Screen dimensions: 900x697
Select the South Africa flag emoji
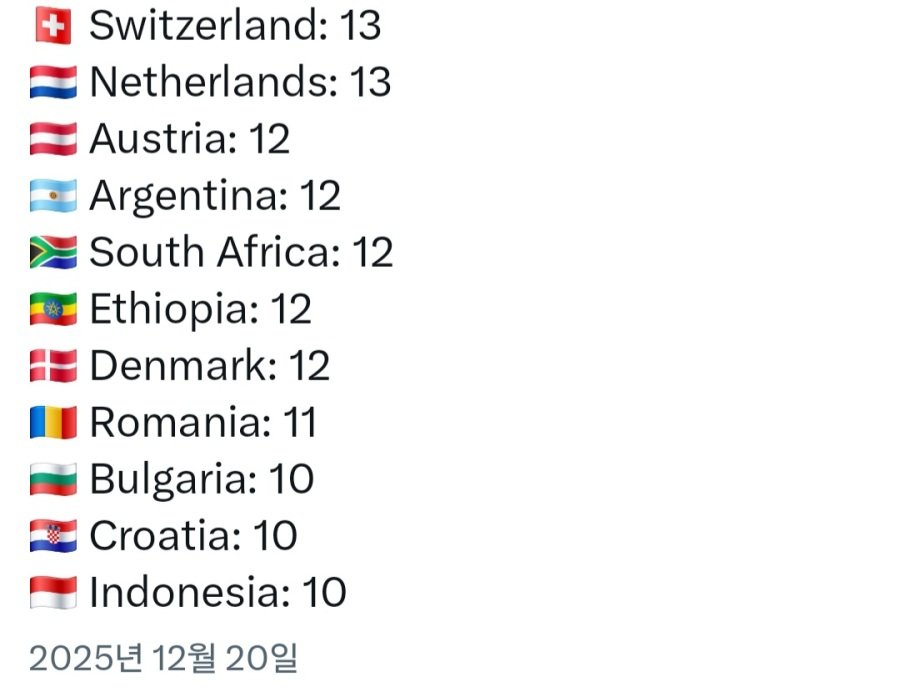click(x=53, y=253)
